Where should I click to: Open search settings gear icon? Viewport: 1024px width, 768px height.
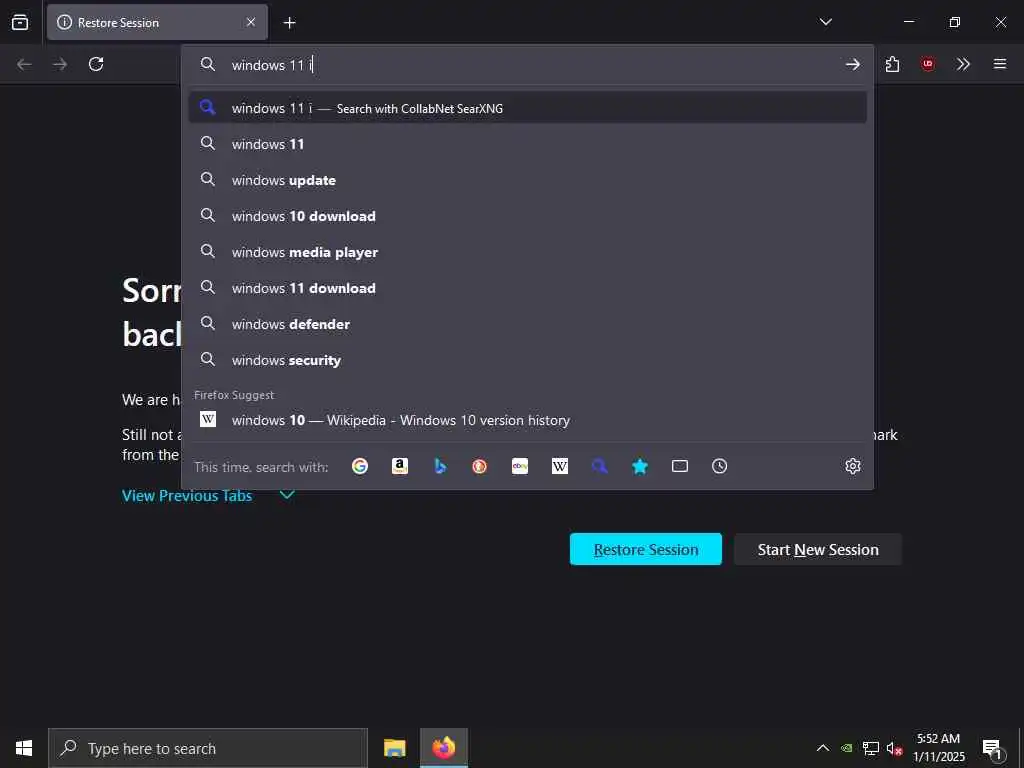coord(853,466)
